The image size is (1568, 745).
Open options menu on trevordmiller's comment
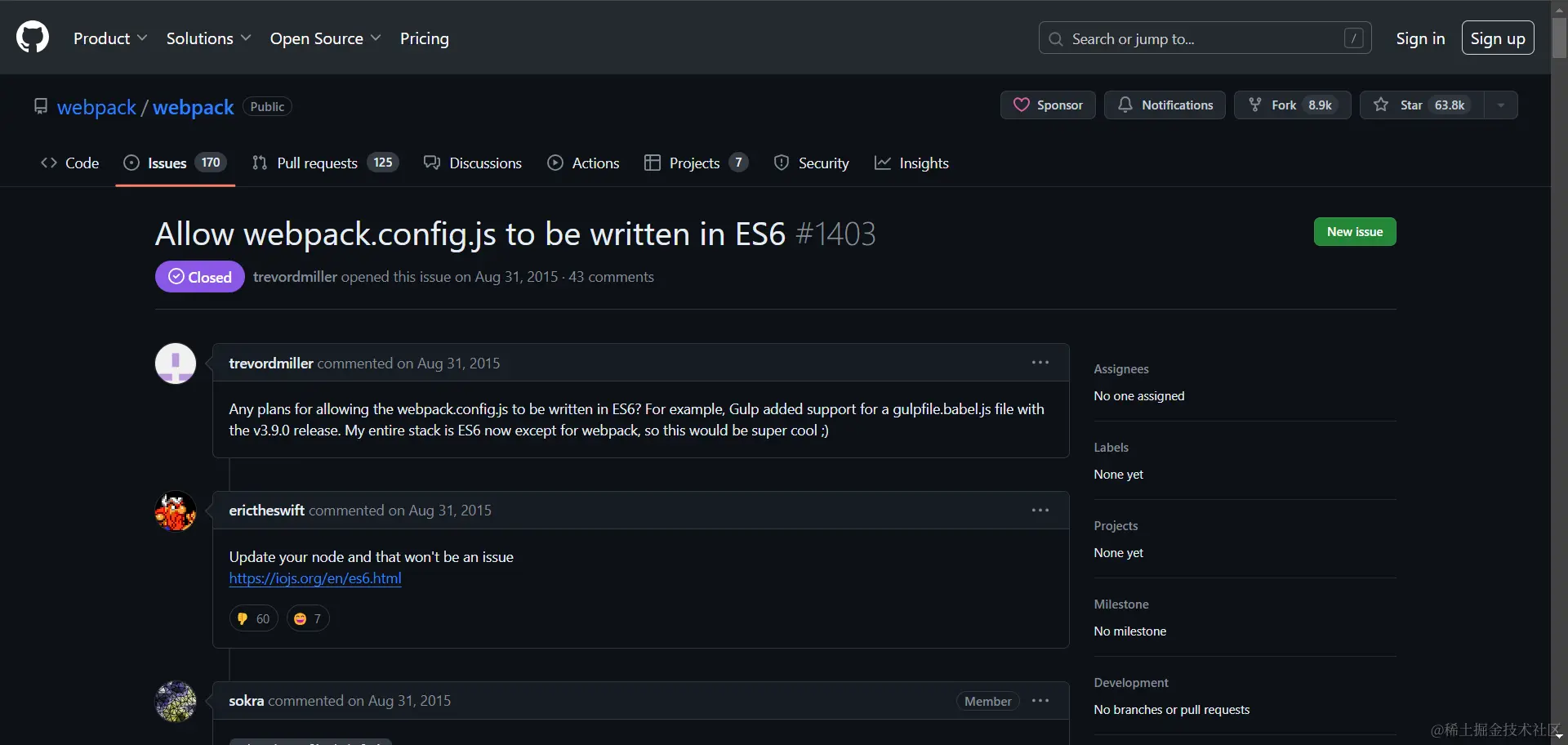coord(1040,363)
